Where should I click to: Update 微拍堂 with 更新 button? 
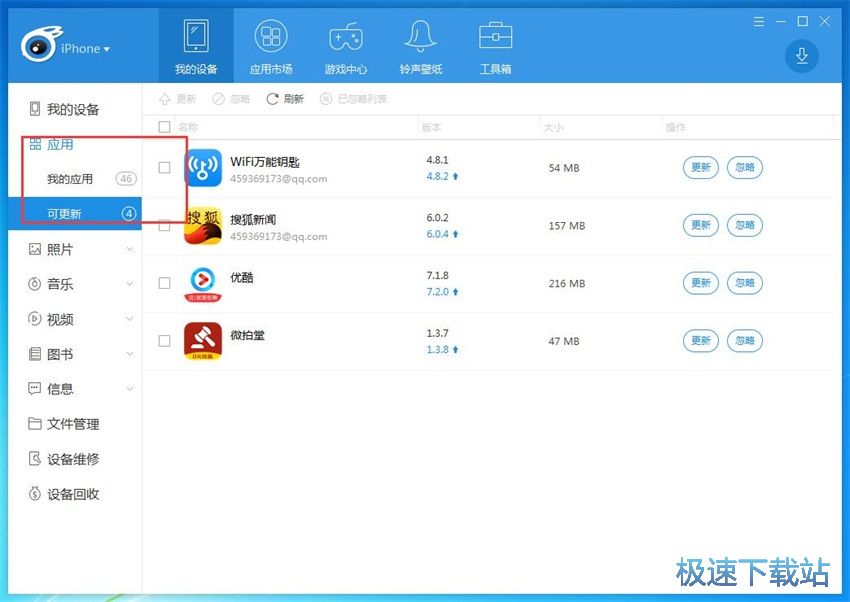[701, 341]
